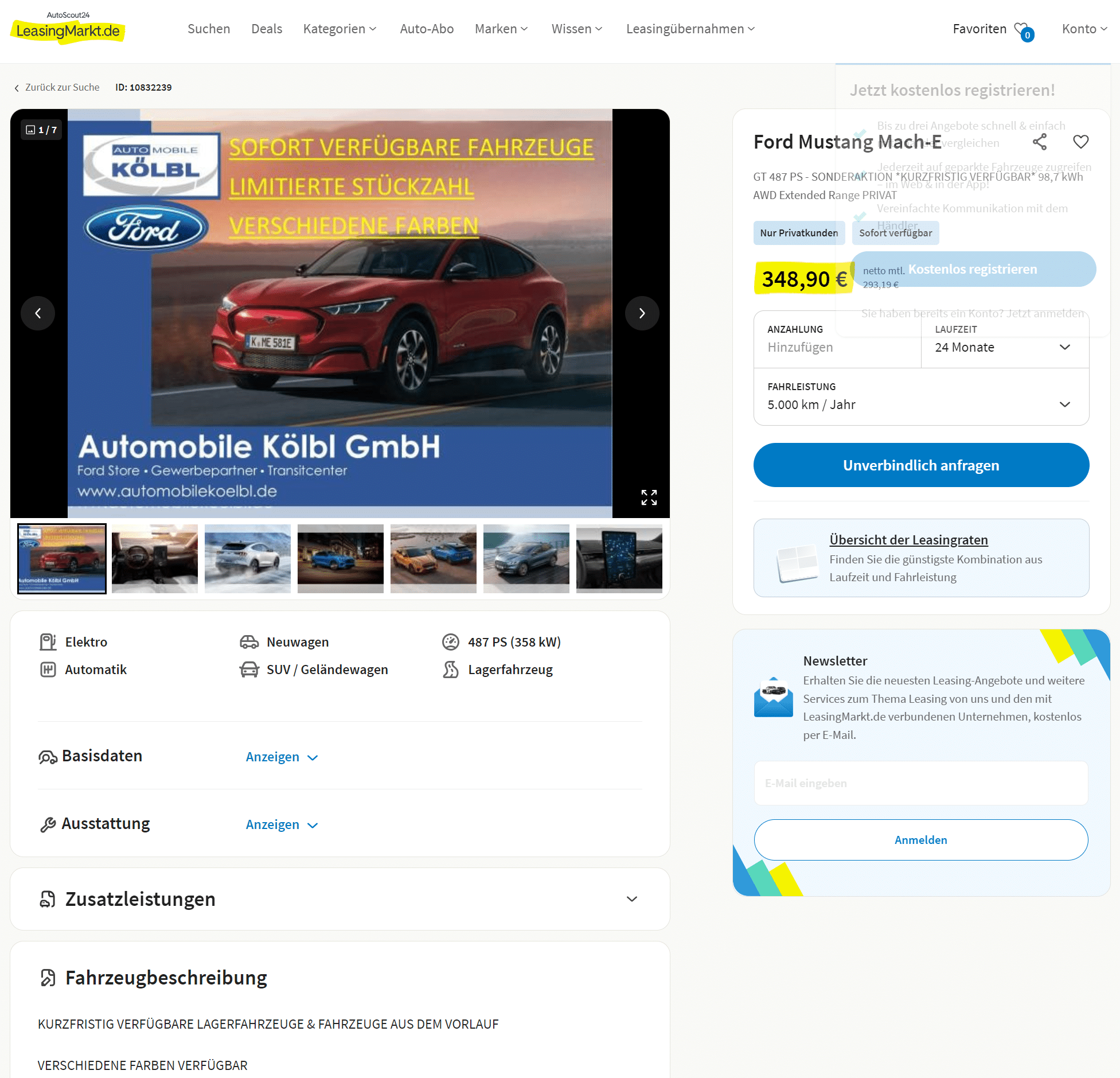1120x1078 pixels.
Task: Show the next gallery image
Action: click(642, 313)
